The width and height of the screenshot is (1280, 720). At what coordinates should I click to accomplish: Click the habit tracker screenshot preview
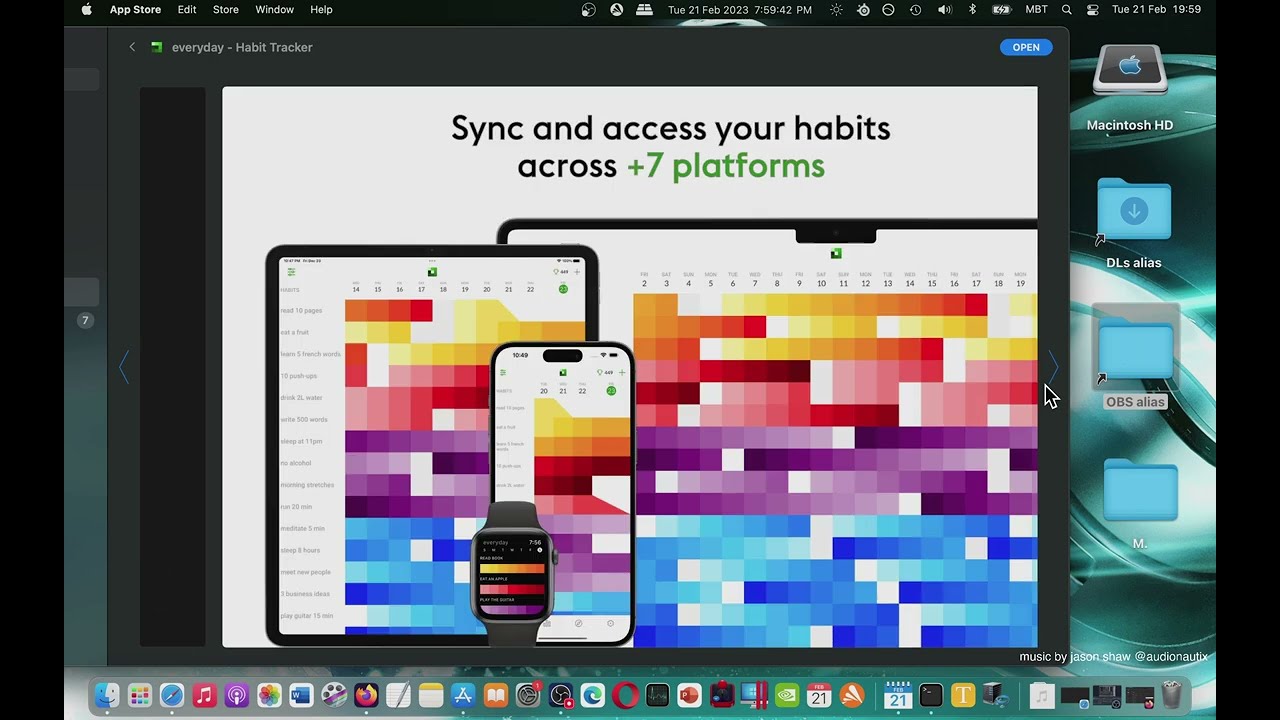point(630,367)
